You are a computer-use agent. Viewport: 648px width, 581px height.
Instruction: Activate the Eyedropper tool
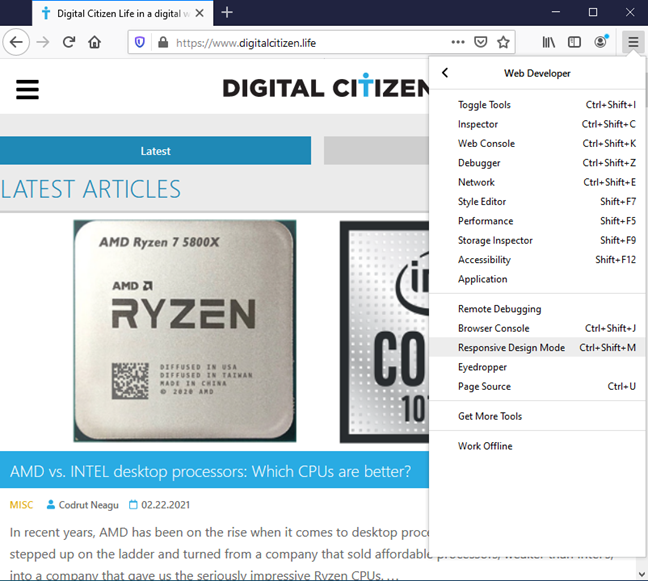[537, 367]
